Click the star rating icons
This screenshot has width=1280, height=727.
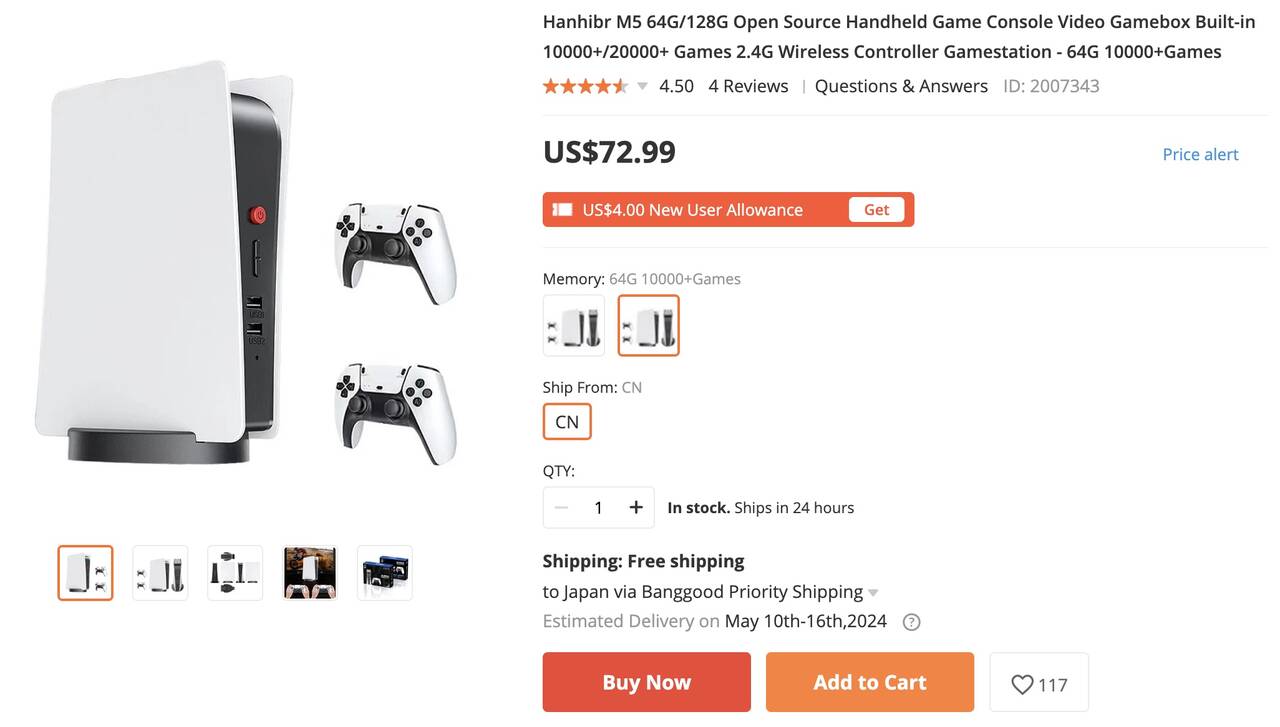(585, 86)
